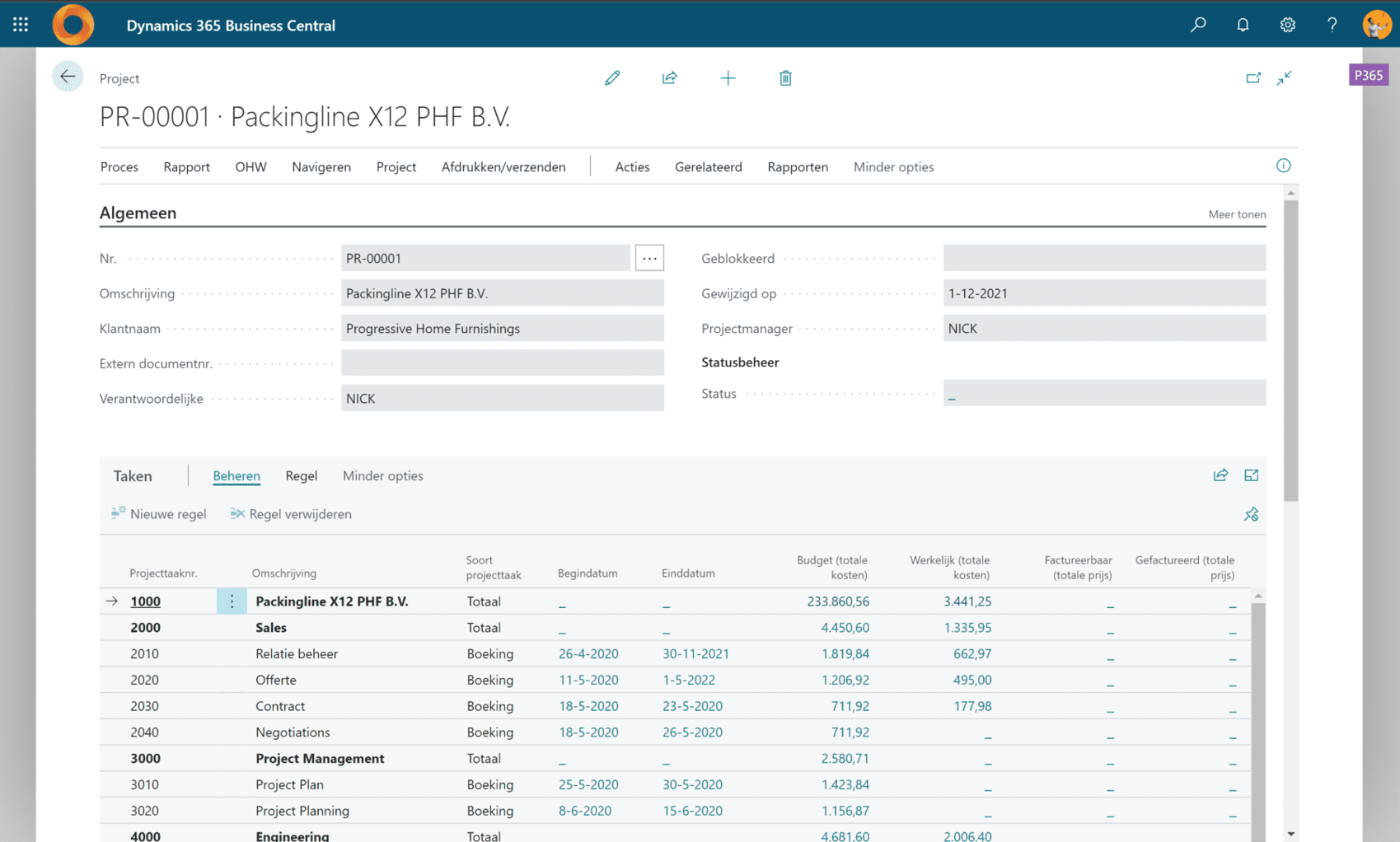
Task: Edit the project with the pencil icon
Action: [612, 78]
